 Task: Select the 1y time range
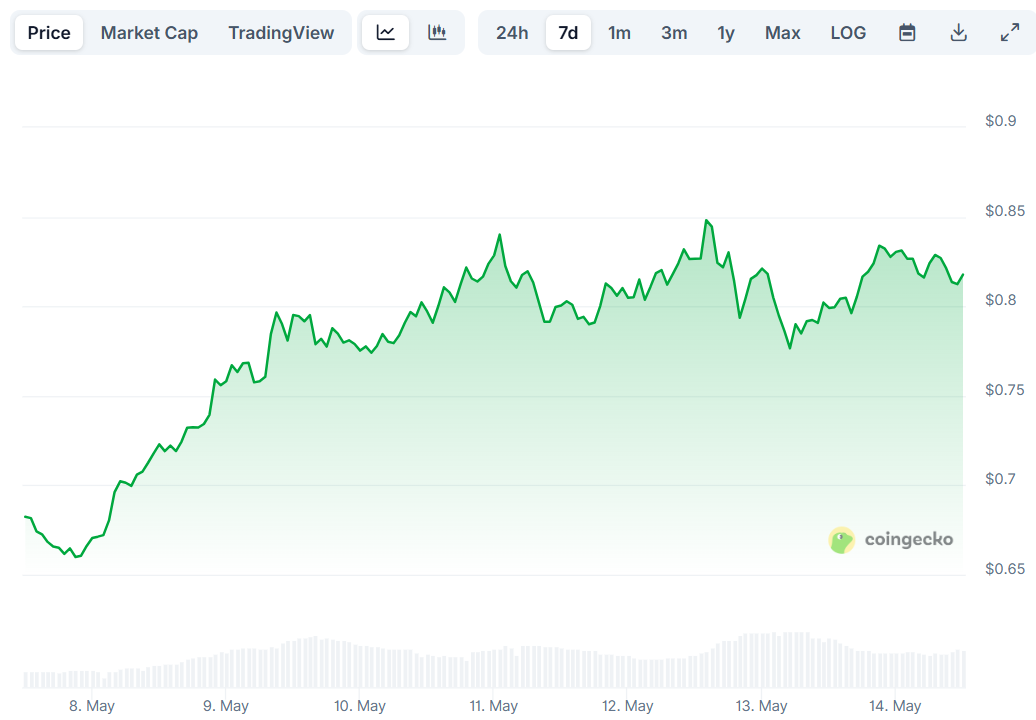[726, 32]
